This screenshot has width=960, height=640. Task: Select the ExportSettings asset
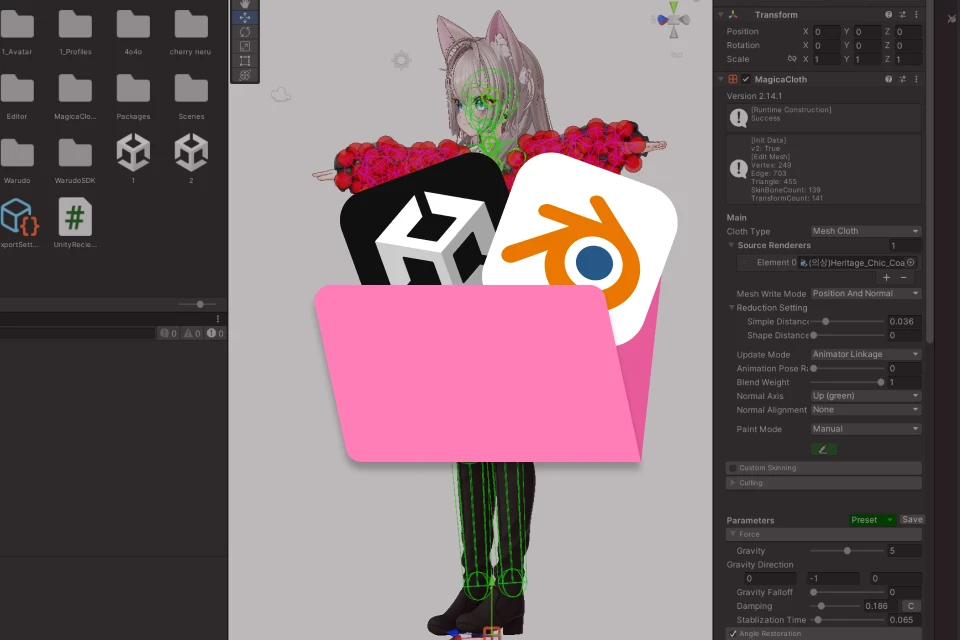19,223
